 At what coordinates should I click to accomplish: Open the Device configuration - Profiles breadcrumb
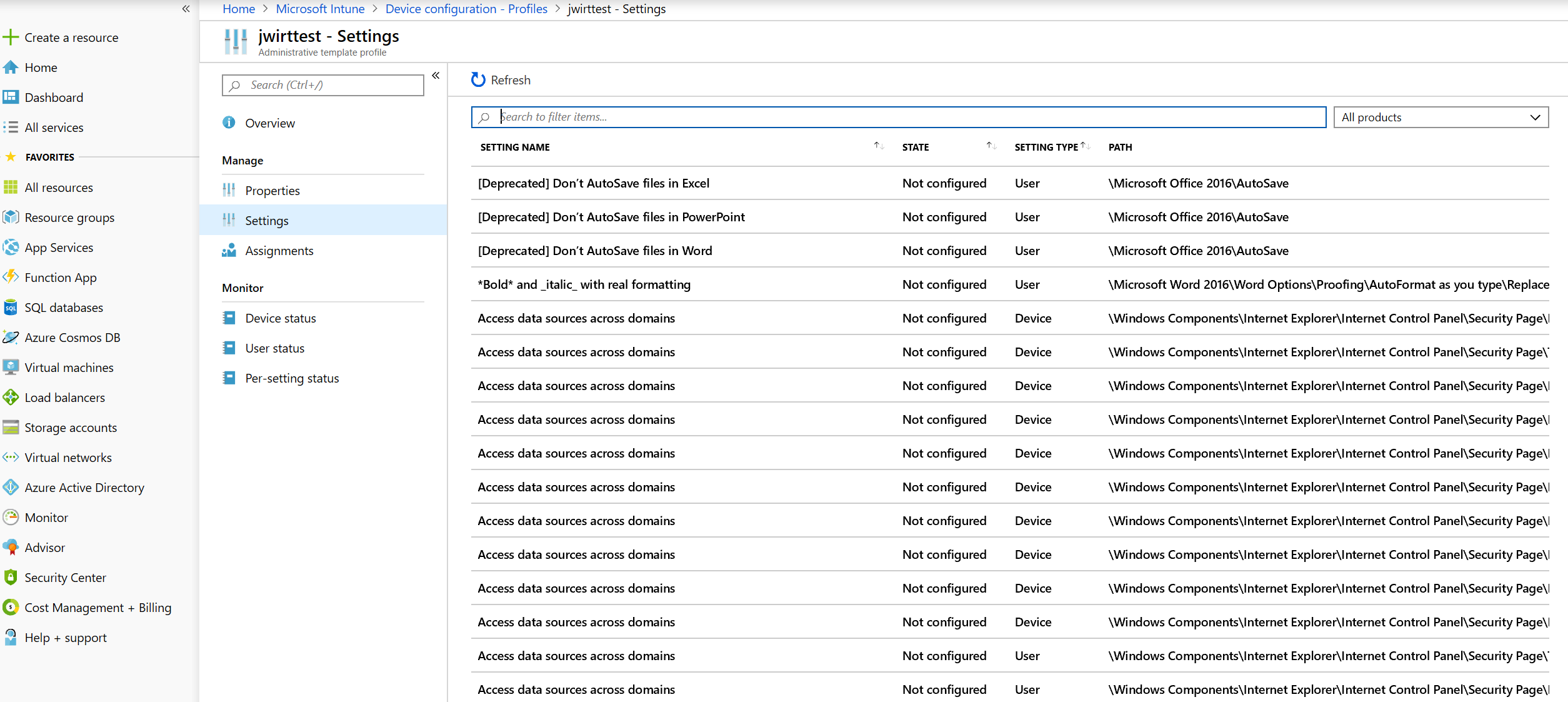tap(466, 9)
